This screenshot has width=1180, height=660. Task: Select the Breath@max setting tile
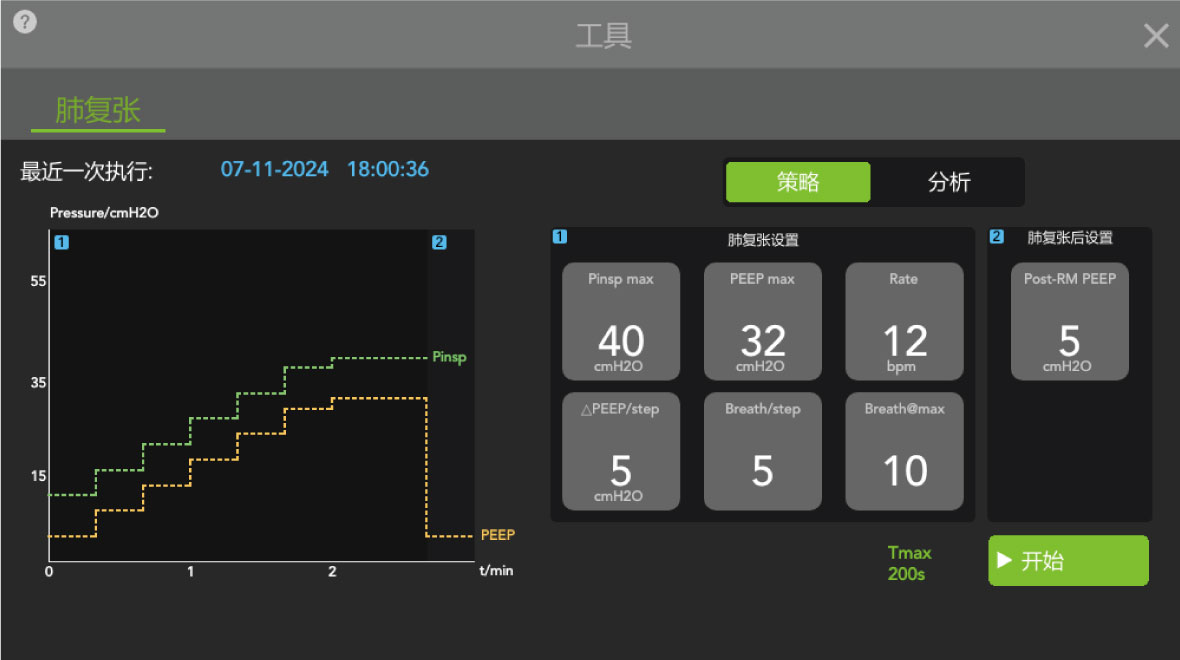coord(905,452)
